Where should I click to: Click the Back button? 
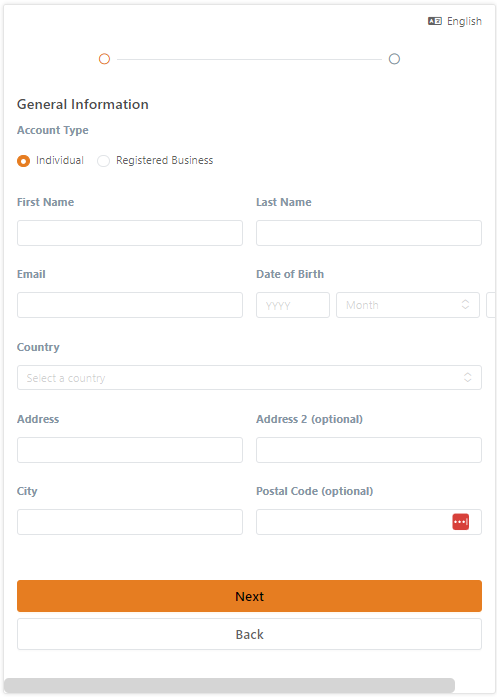[x=249, y=634]
